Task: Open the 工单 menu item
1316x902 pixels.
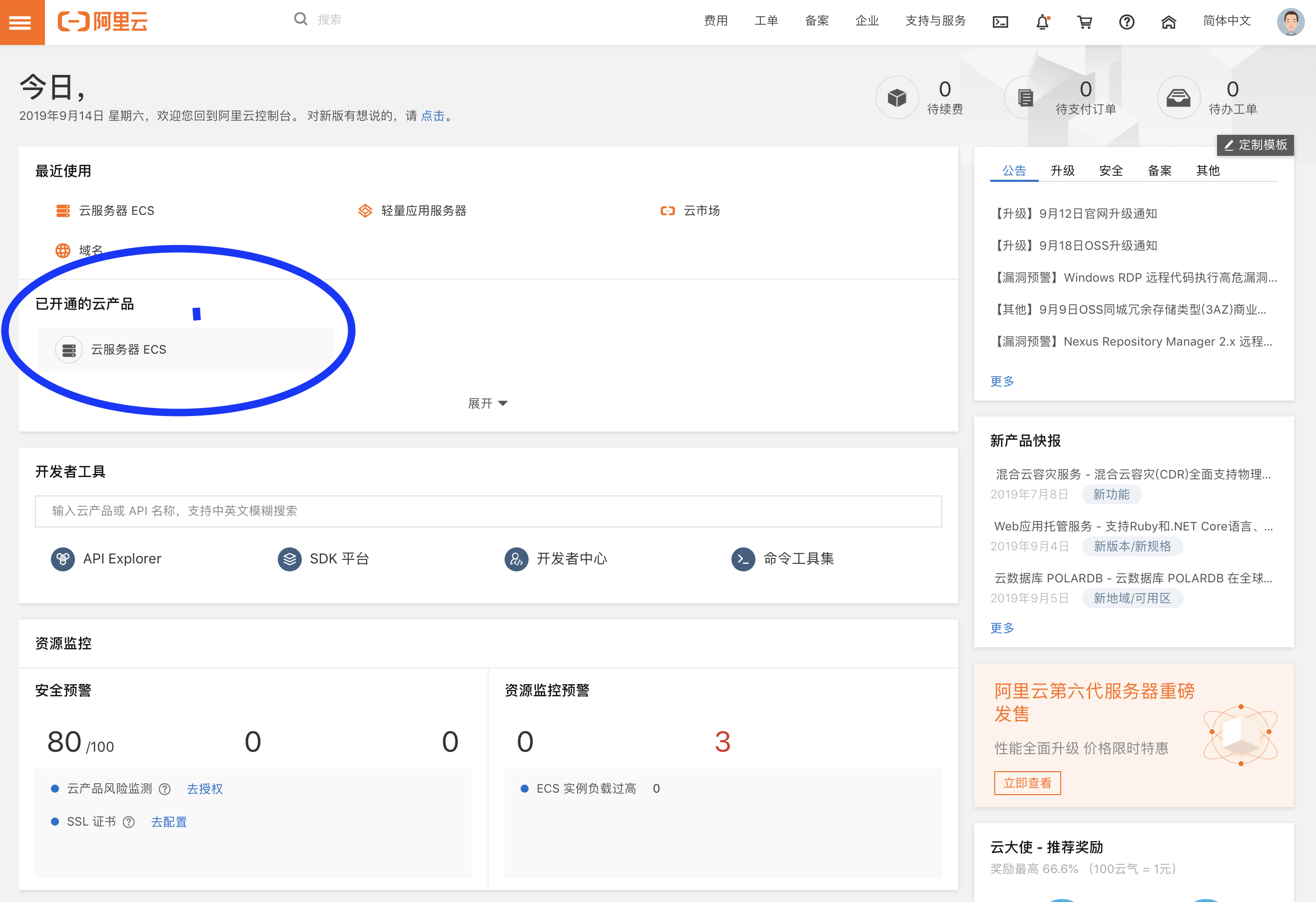Action: click(766, 21)
